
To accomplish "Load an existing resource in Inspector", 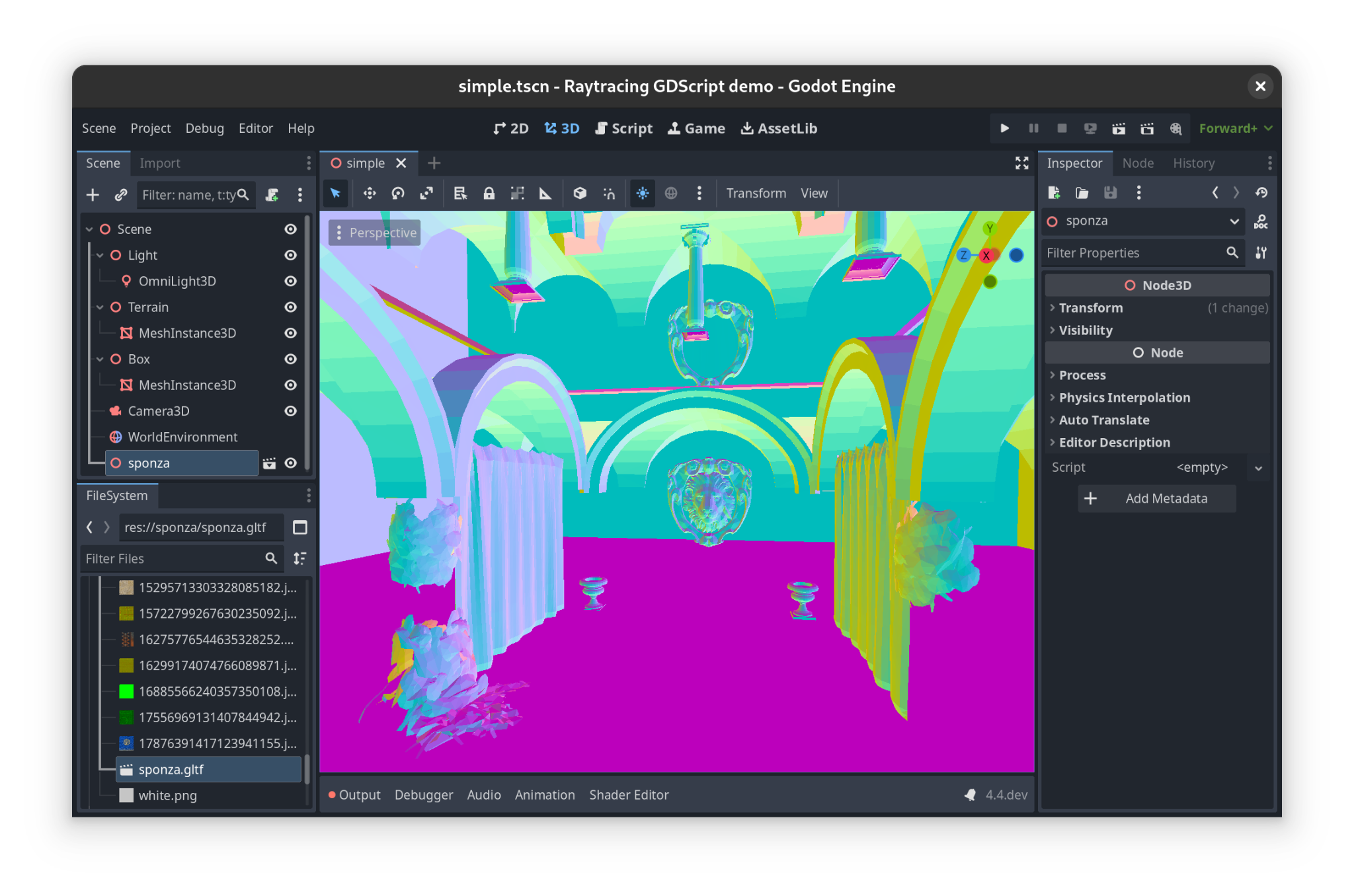I will 1082,192.
